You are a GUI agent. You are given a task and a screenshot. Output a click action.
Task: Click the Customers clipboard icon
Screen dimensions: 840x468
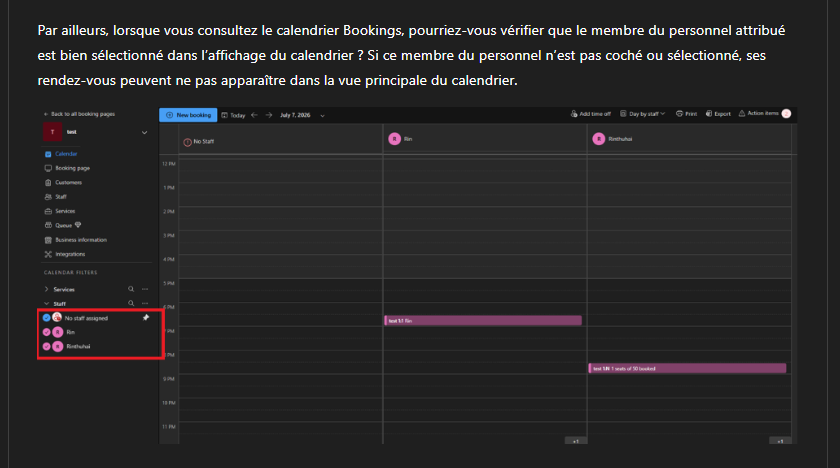click(x=48, y=183)
